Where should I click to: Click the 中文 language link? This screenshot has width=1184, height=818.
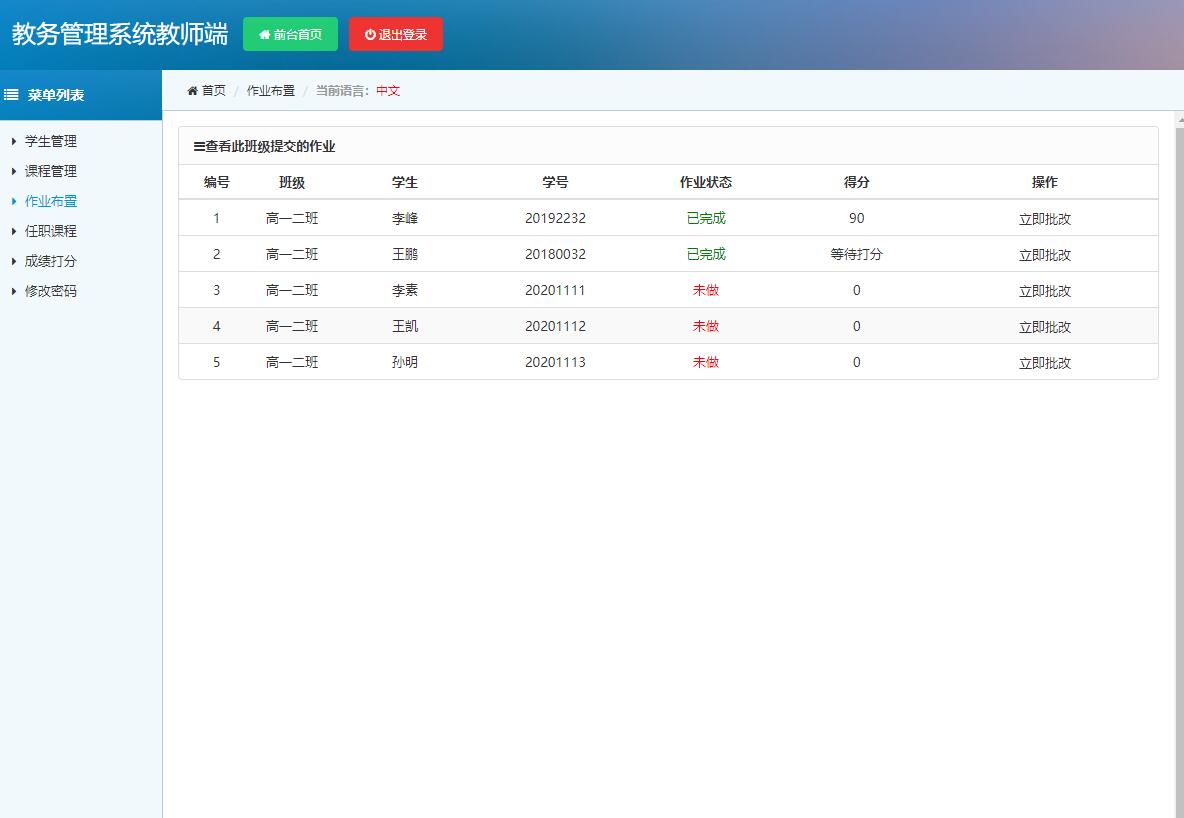387,90
